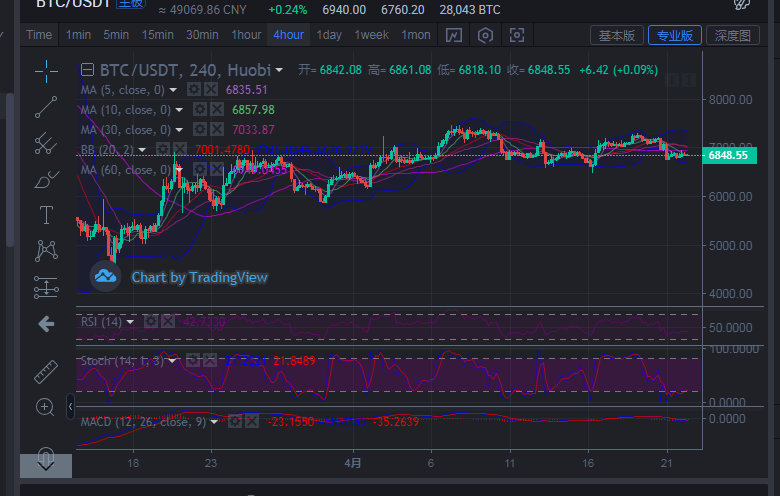
Task: Open chart settings hexagon icon
Action: coord(486,35)
